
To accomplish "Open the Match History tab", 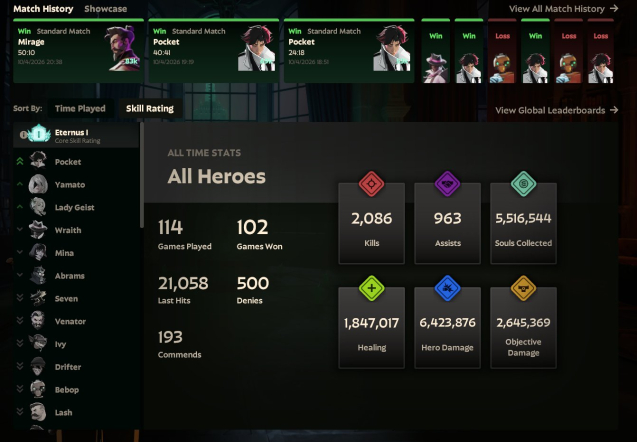I will coord(43,9).
